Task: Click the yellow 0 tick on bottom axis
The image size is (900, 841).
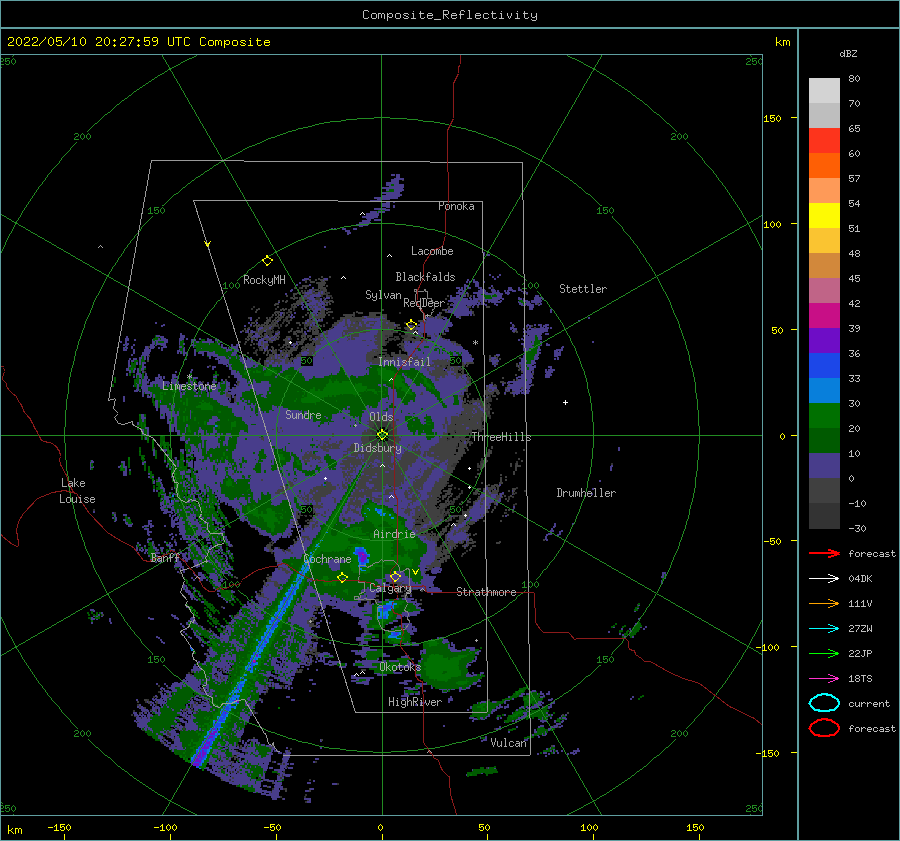Action: click(380, 827)
